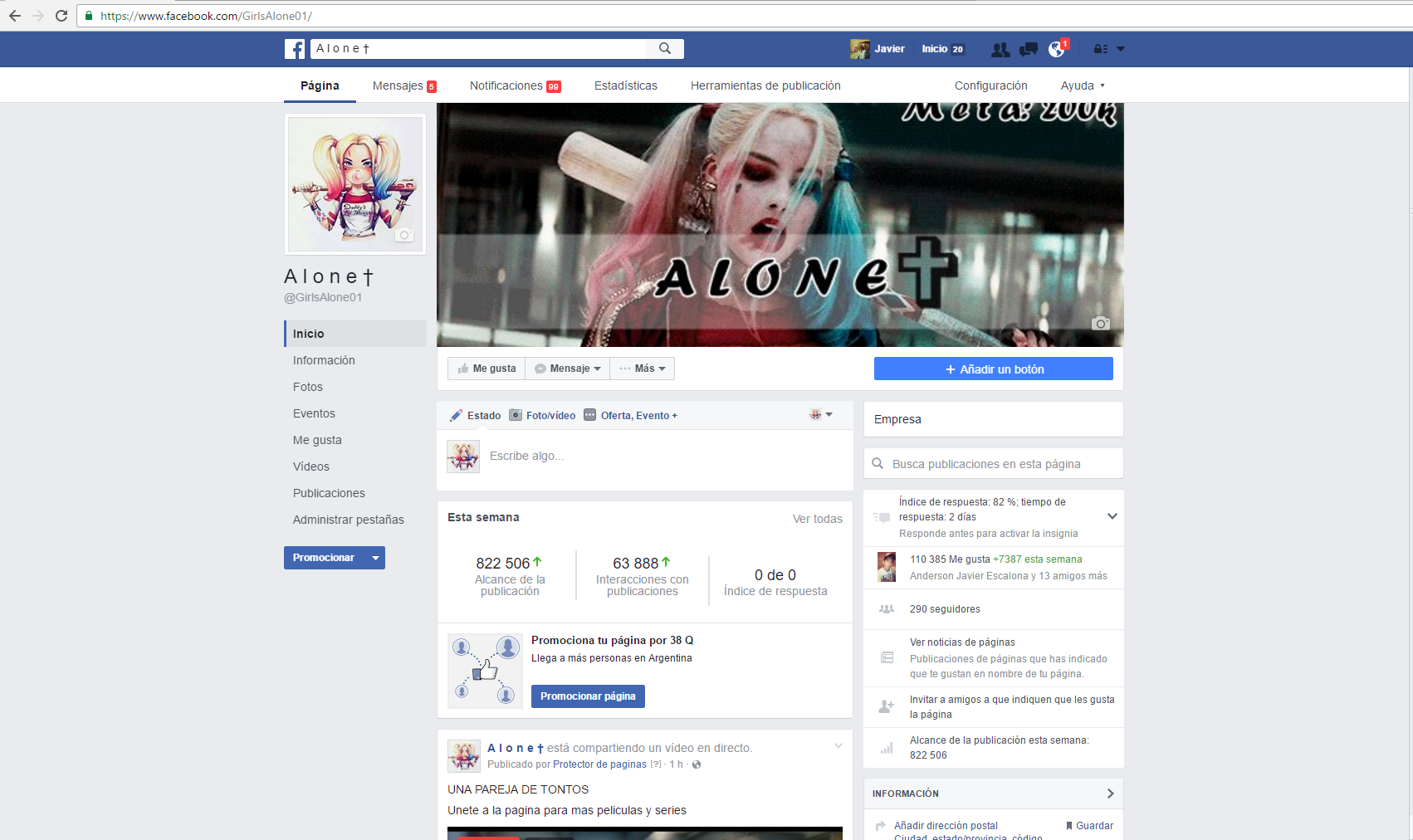
Task: Click the Añadir dirección postal arrow icon
Action: coord(881,826)
